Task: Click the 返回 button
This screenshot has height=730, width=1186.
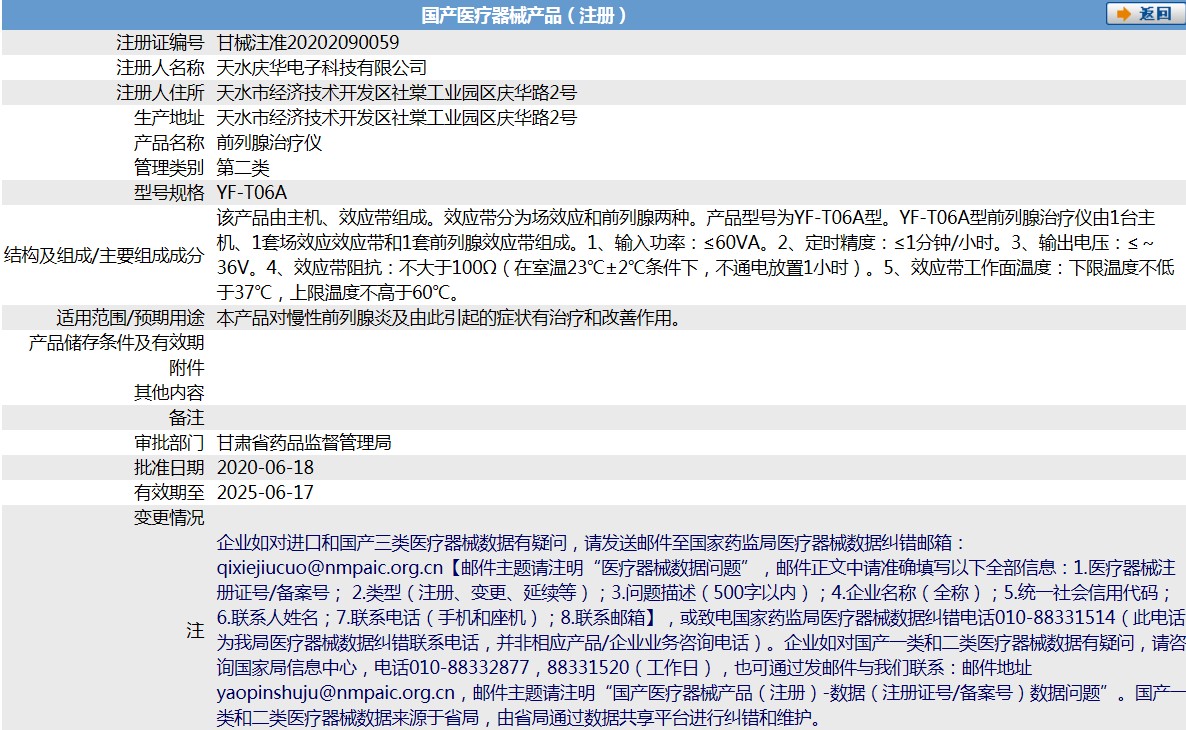Action: tap(1144, 14)
